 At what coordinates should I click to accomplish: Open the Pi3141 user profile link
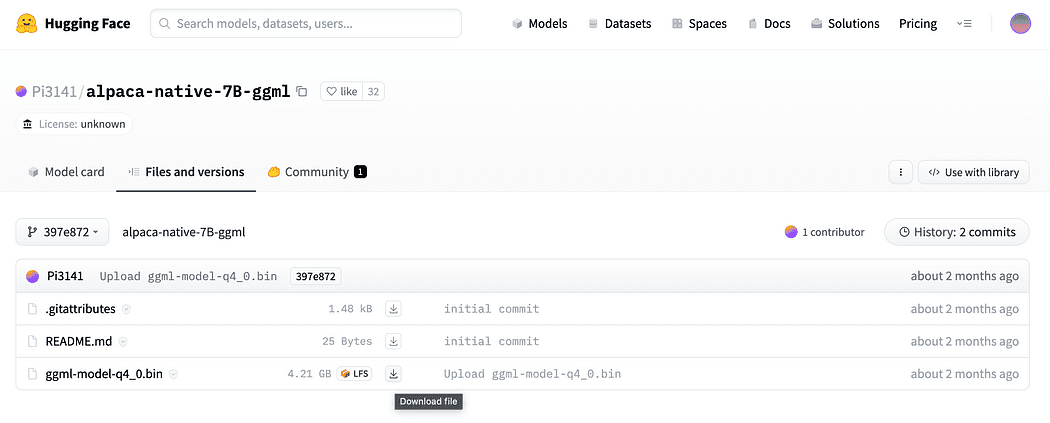(54, 91)
